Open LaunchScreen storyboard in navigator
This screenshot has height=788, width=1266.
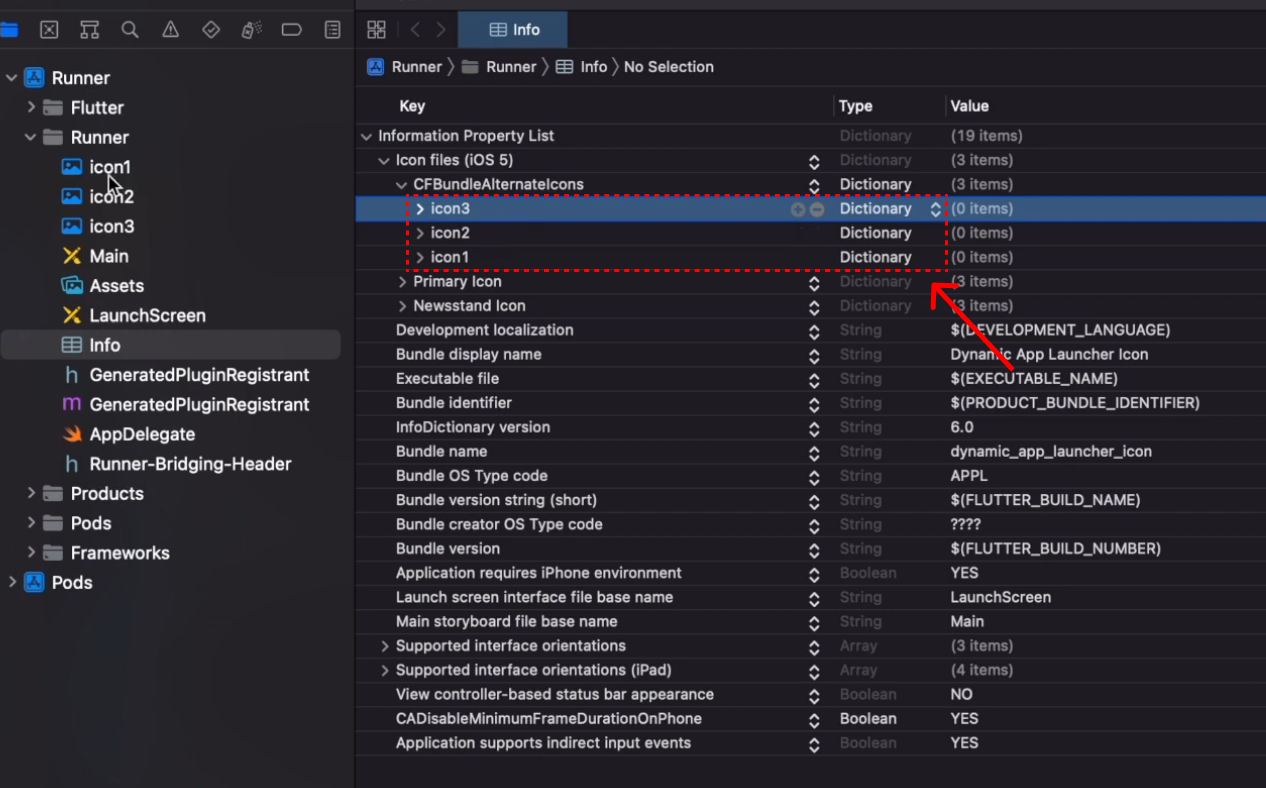tap(147, 315)
